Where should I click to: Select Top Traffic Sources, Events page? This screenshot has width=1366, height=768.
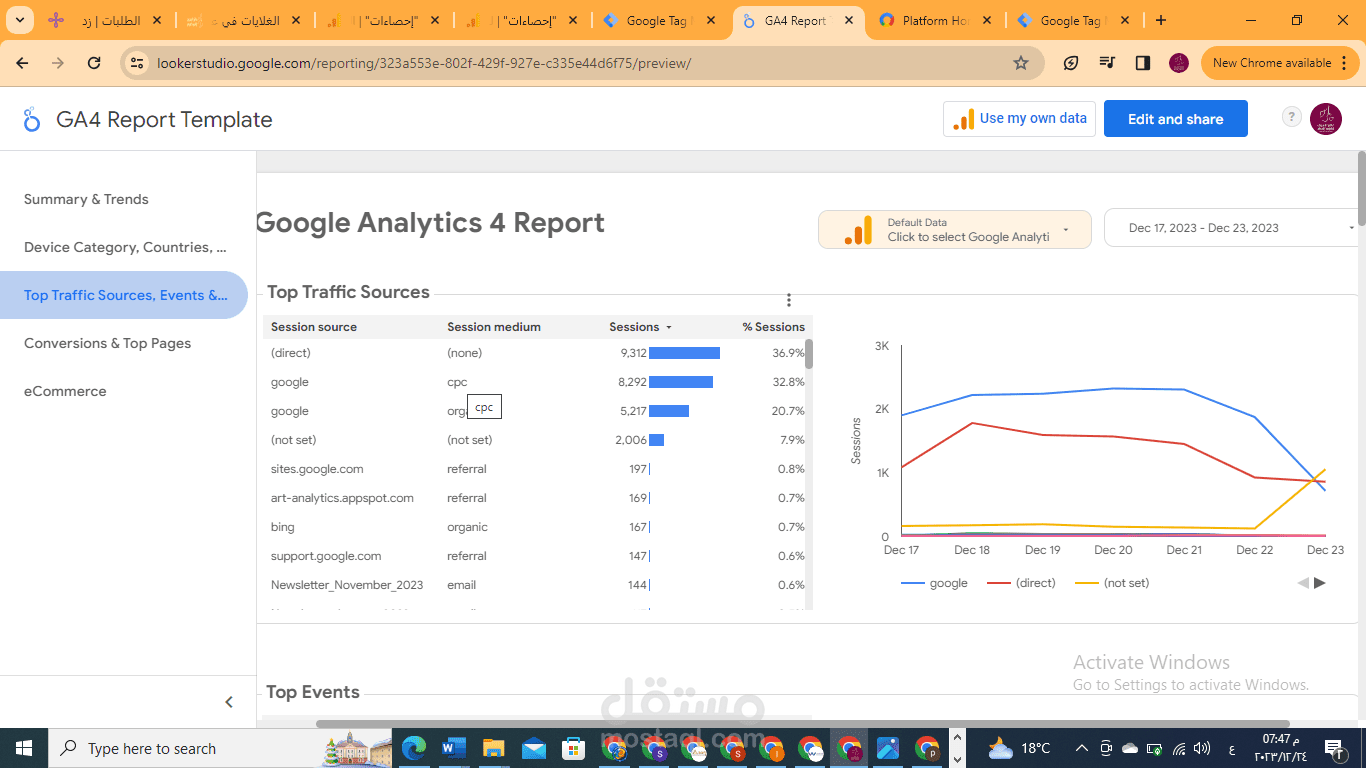(124, 295)
